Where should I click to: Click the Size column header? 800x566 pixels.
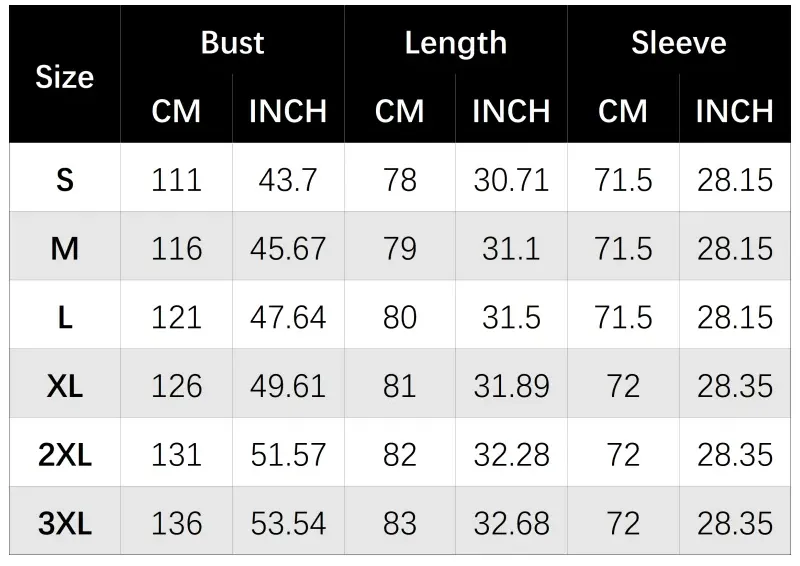click(64, 77)
